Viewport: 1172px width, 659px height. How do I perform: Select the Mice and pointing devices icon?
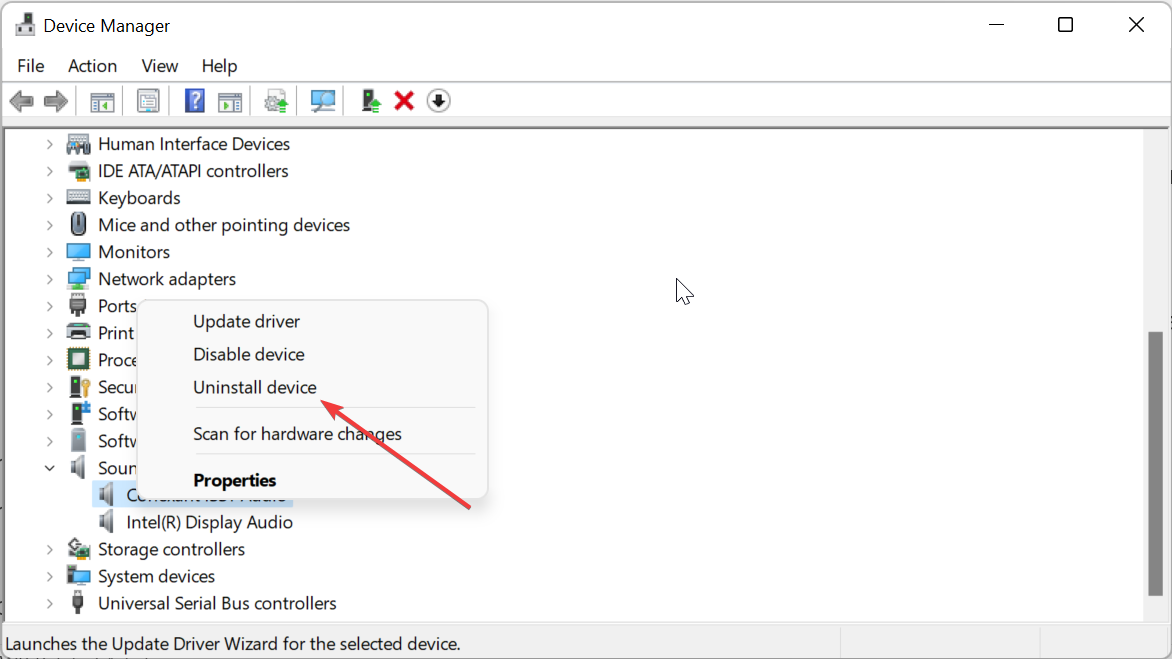[x=78, y=224]
